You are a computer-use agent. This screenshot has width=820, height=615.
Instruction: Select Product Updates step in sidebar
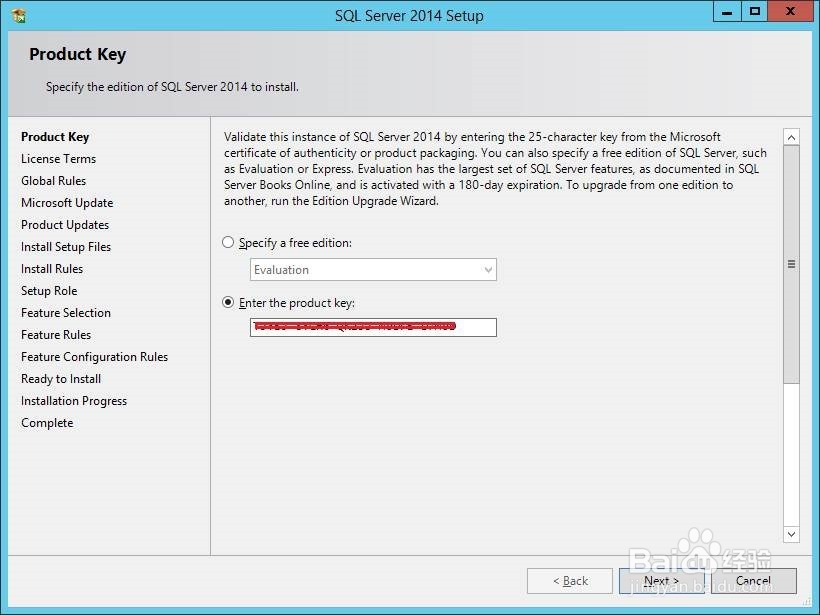tap(65, 225)
